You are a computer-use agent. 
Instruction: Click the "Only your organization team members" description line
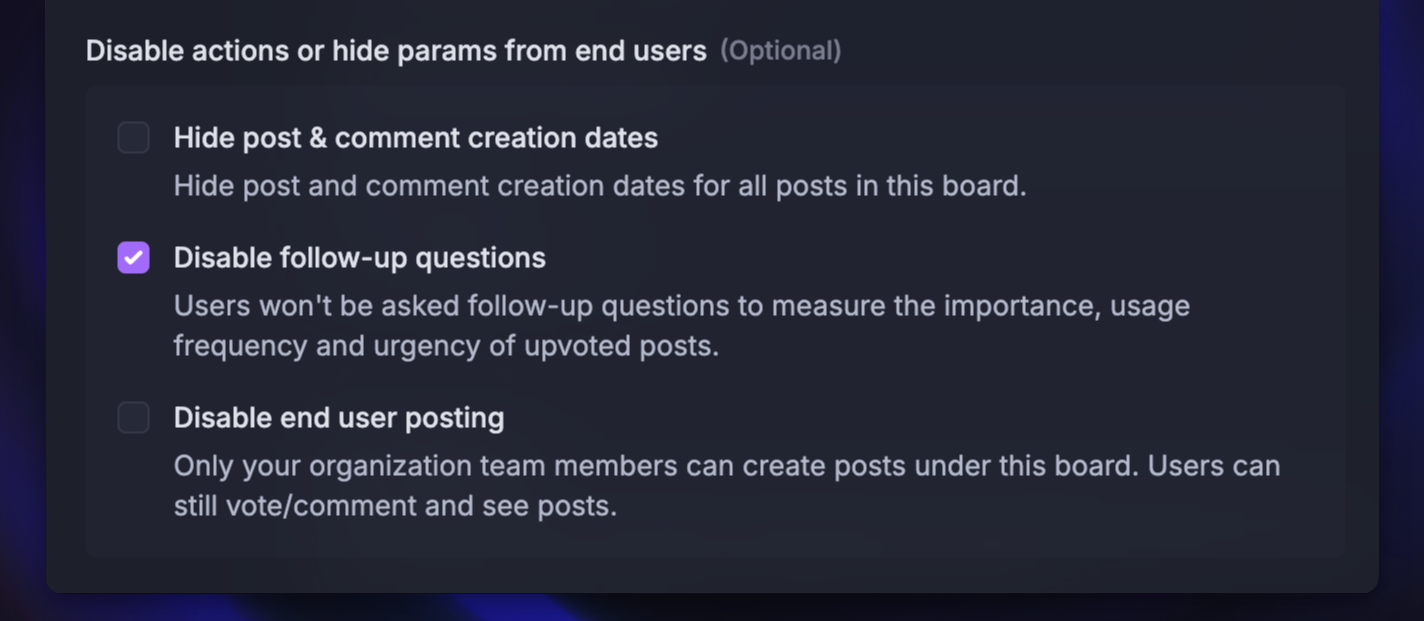pyautogui.click(x=727, y=466)
